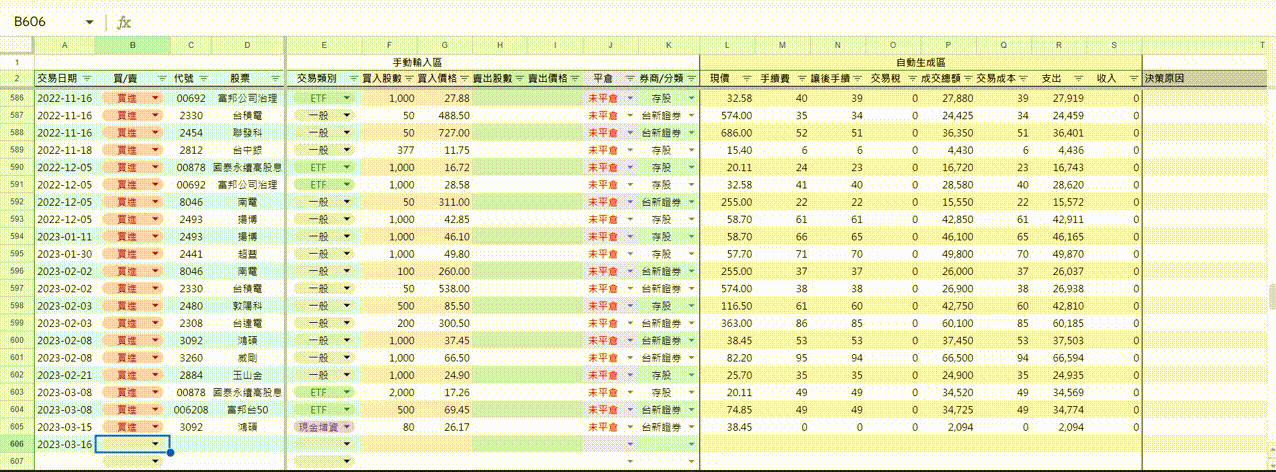Screen dimensions: 1276x472
Task: Open the filter for 收入 column
Action: click(x=1133, y=78)
